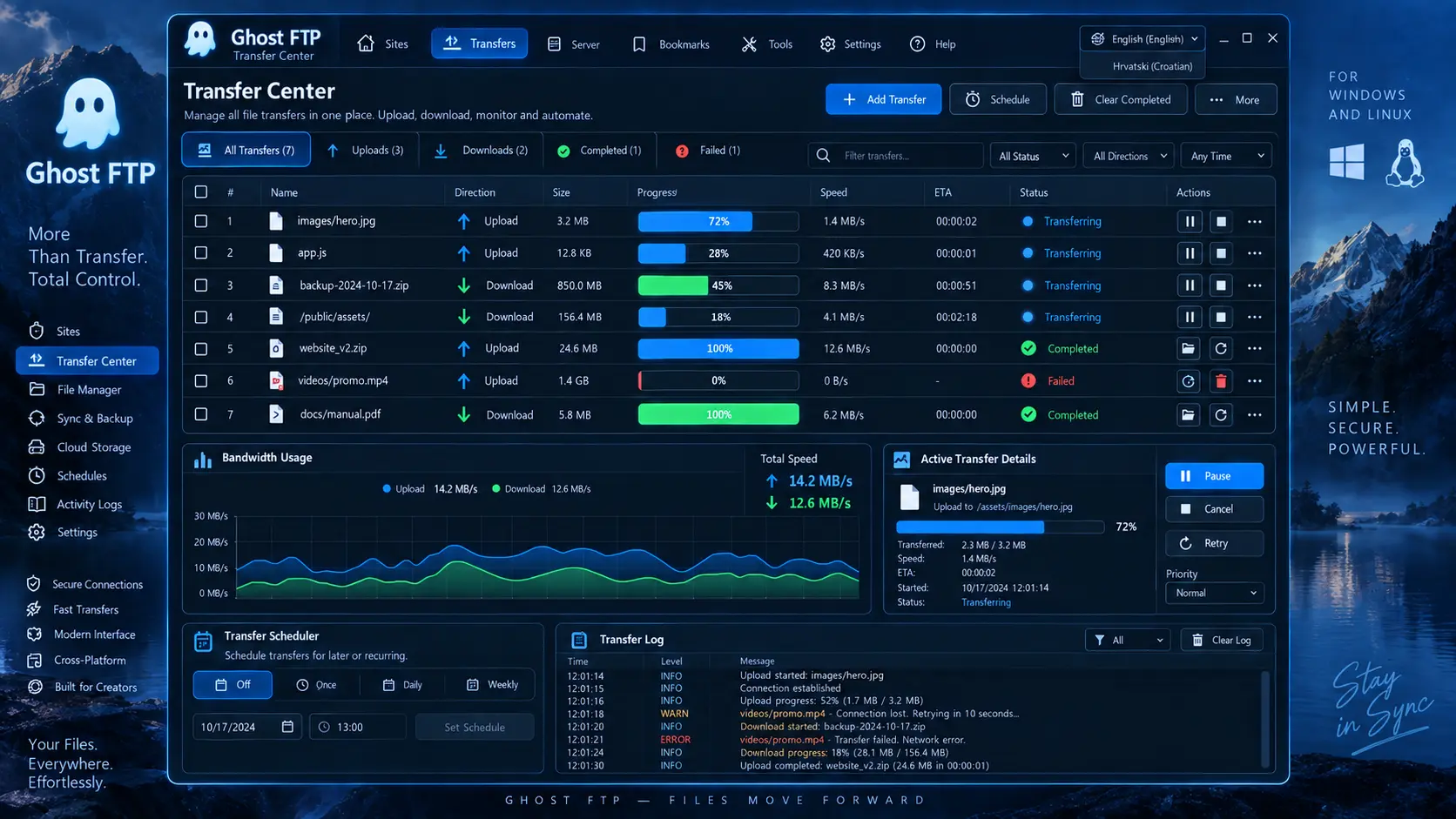Open the Any Time dropdown
This screenshot has height=819, width=1456.
pos(1227,156)
